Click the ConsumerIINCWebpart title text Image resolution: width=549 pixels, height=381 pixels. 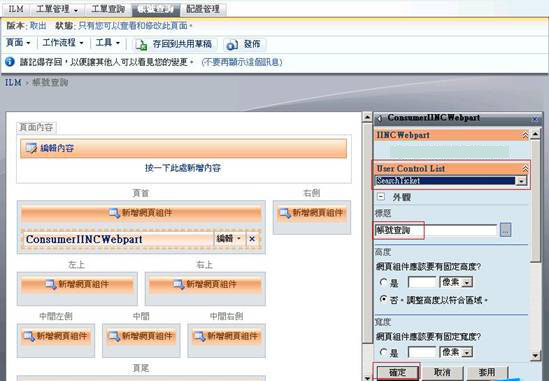pyautogui.click(x=84, y=239)
